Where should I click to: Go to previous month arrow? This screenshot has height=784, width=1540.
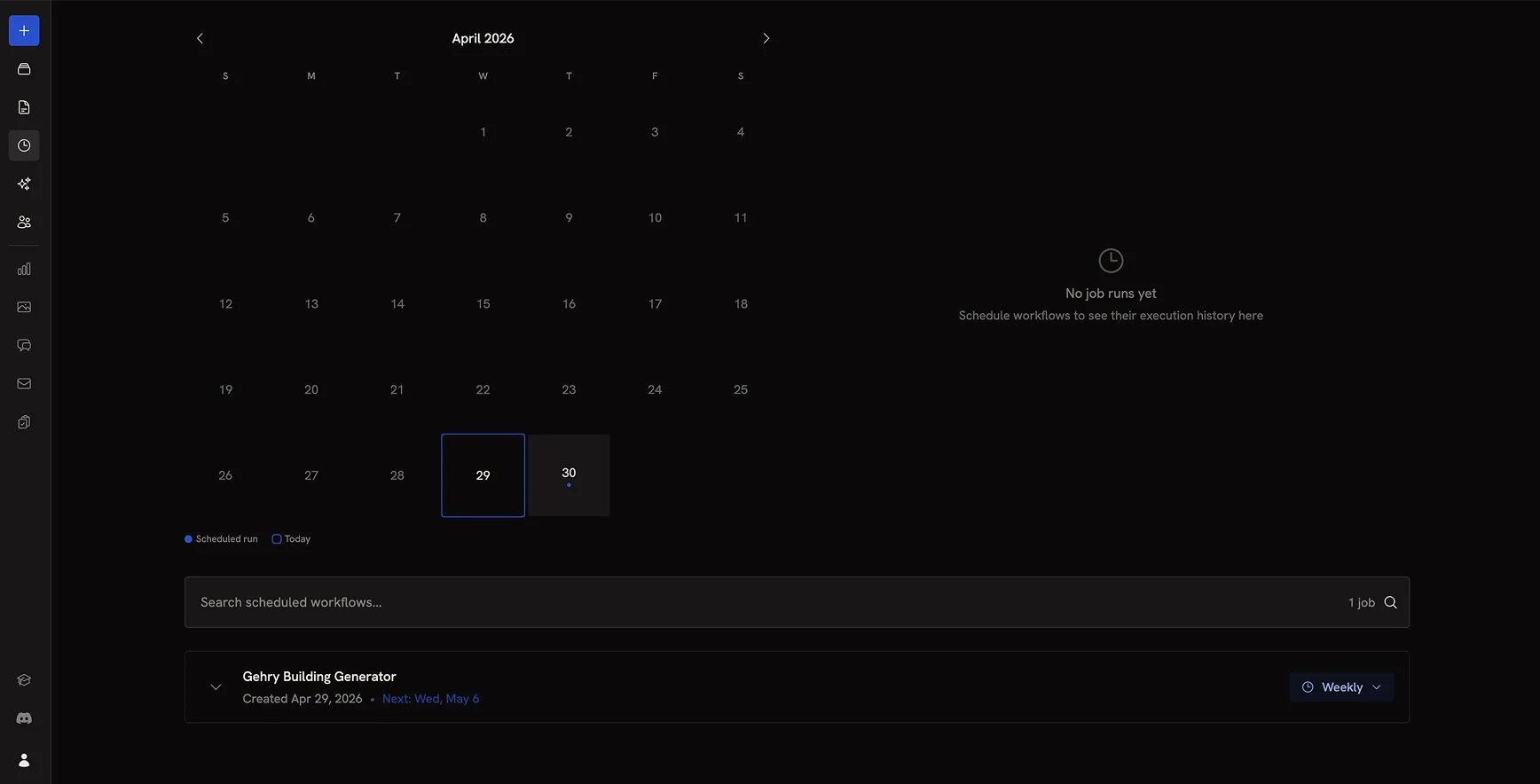tap(200, 38)
